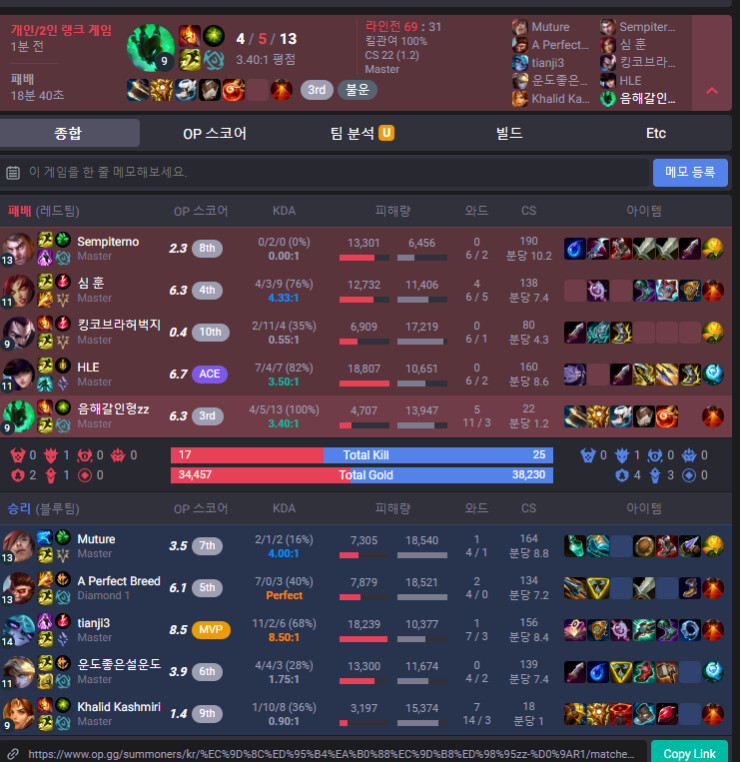Collapse the match details with the up chevron

point(712,90)
